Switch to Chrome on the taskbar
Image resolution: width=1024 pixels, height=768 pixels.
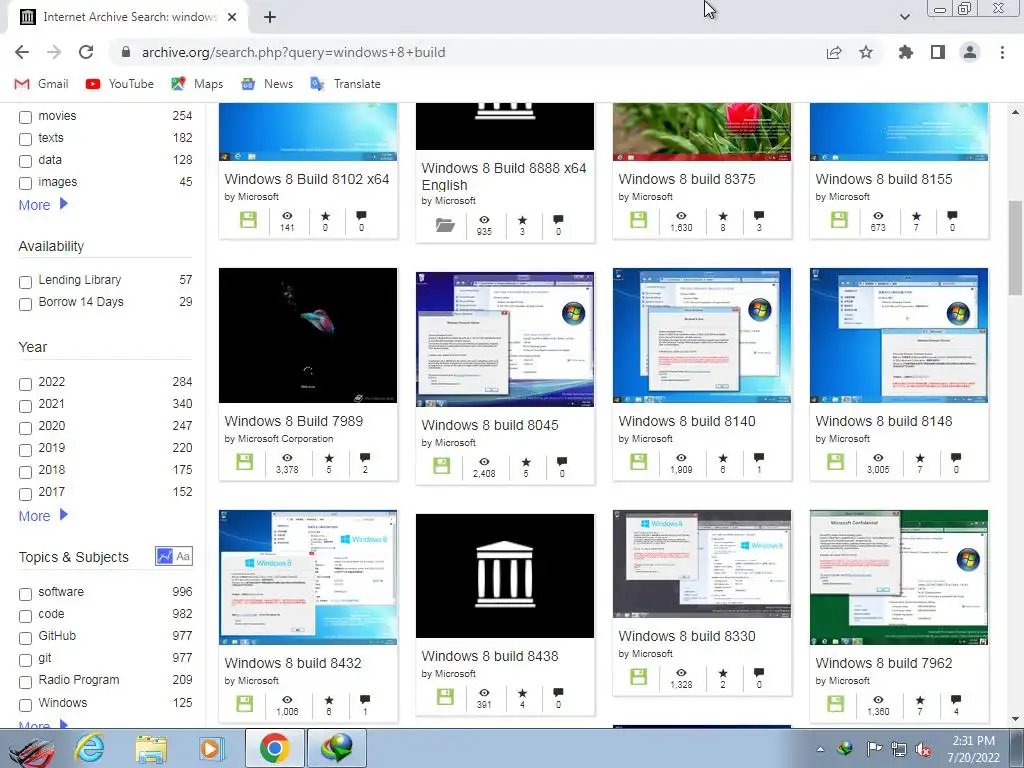coord(274,748)
